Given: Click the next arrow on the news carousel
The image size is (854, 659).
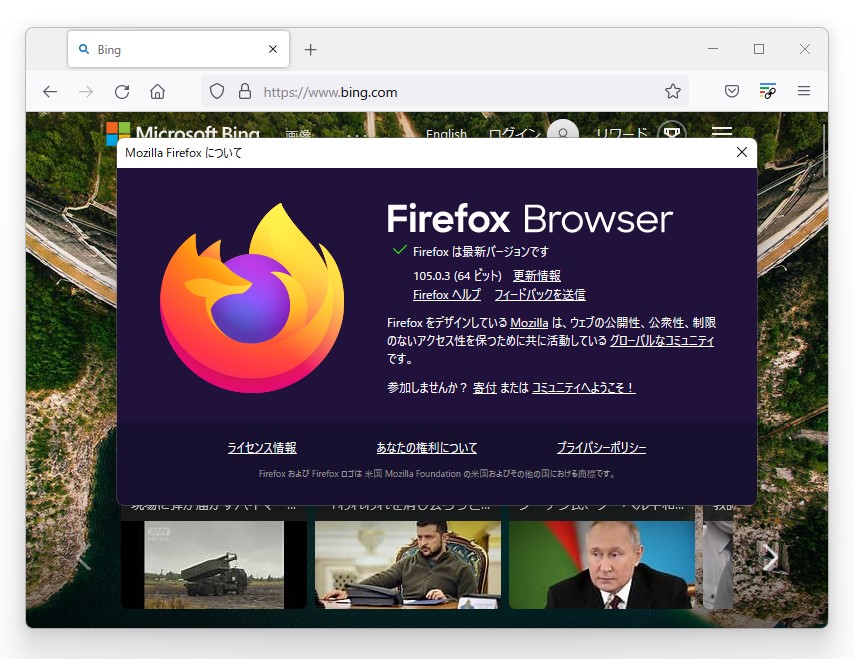Looking at the screenshot, I should (770, 557).
